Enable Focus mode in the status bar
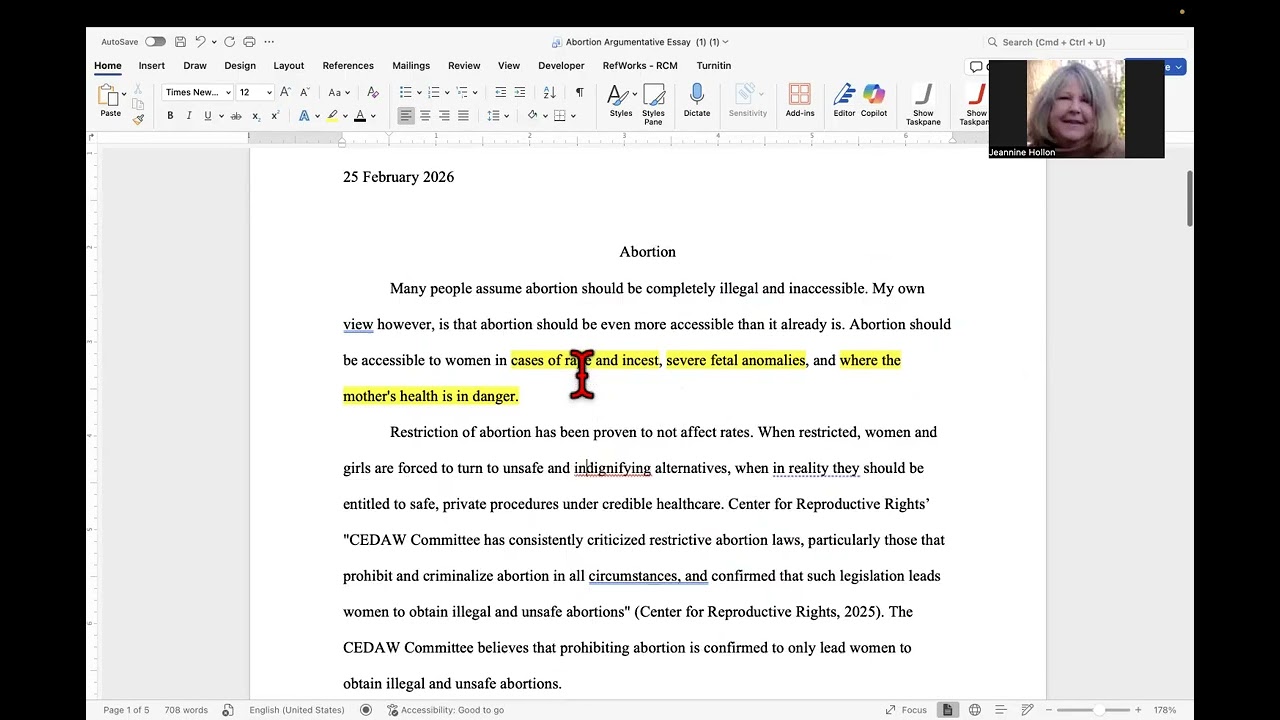The height and width of the screenshot is (720, 1280). click(906, 710)
